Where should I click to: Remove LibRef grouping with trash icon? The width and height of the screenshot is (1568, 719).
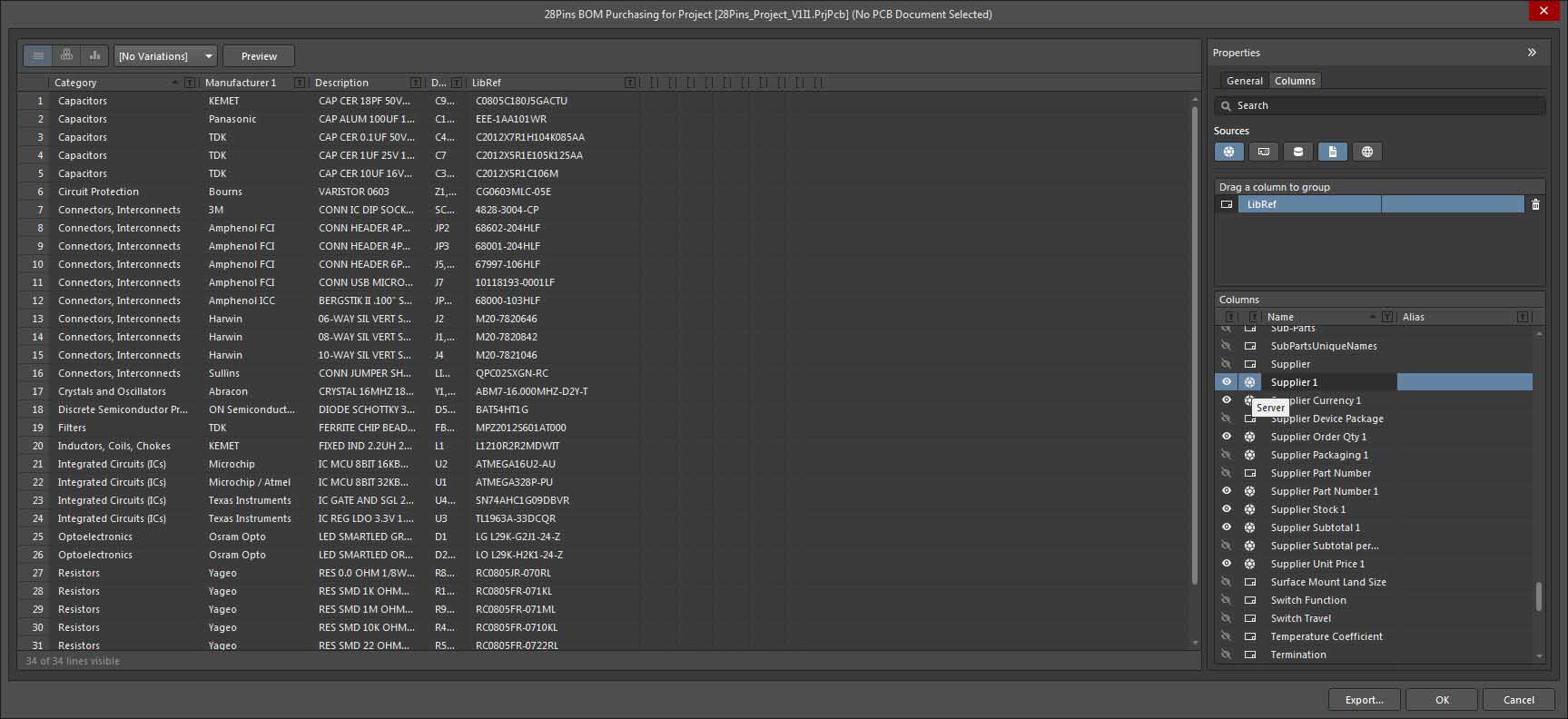coord(1535,204)
